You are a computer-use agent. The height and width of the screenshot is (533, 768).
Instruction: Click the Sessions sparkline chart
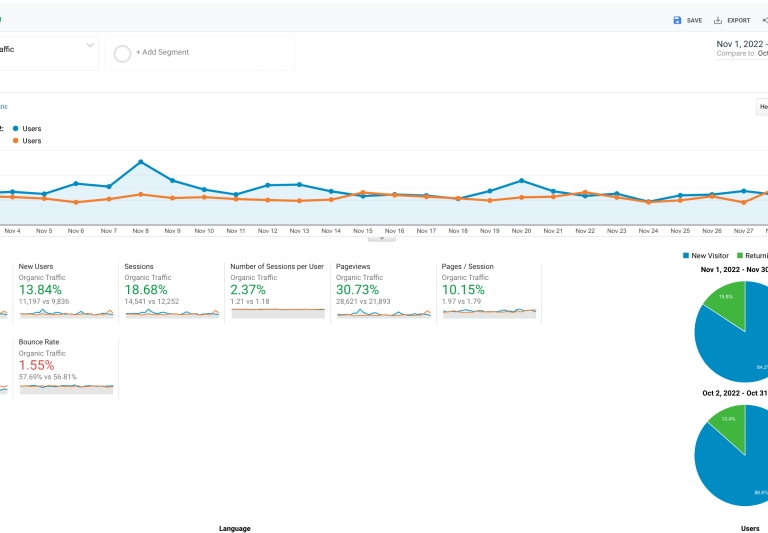pyautogui.click(x=171, y=313)
